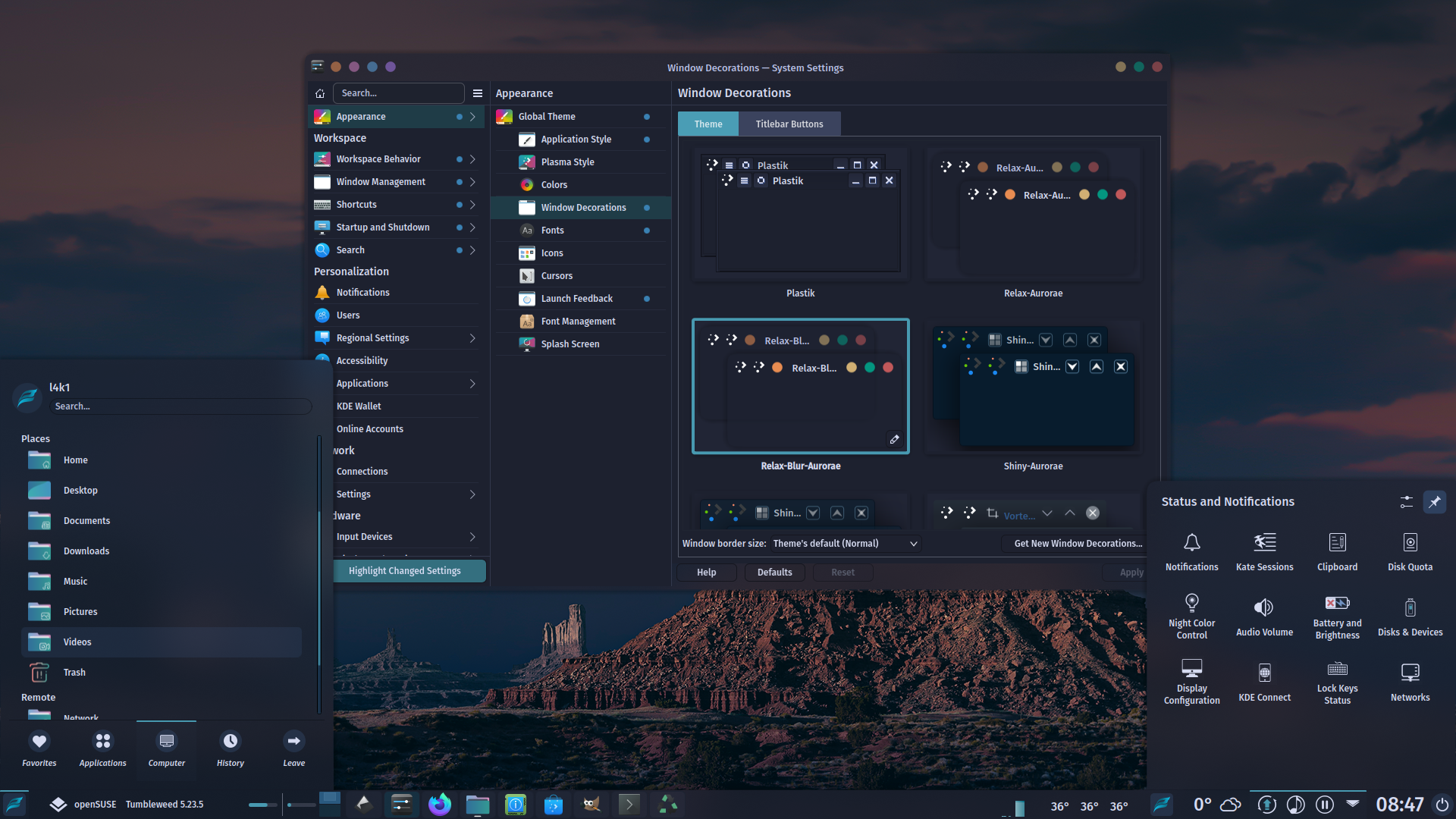The width and height of the screenshot is (1456, 819).
Task: Open Cursors settings
Action: pyautogui.click(x=580, y=276)
